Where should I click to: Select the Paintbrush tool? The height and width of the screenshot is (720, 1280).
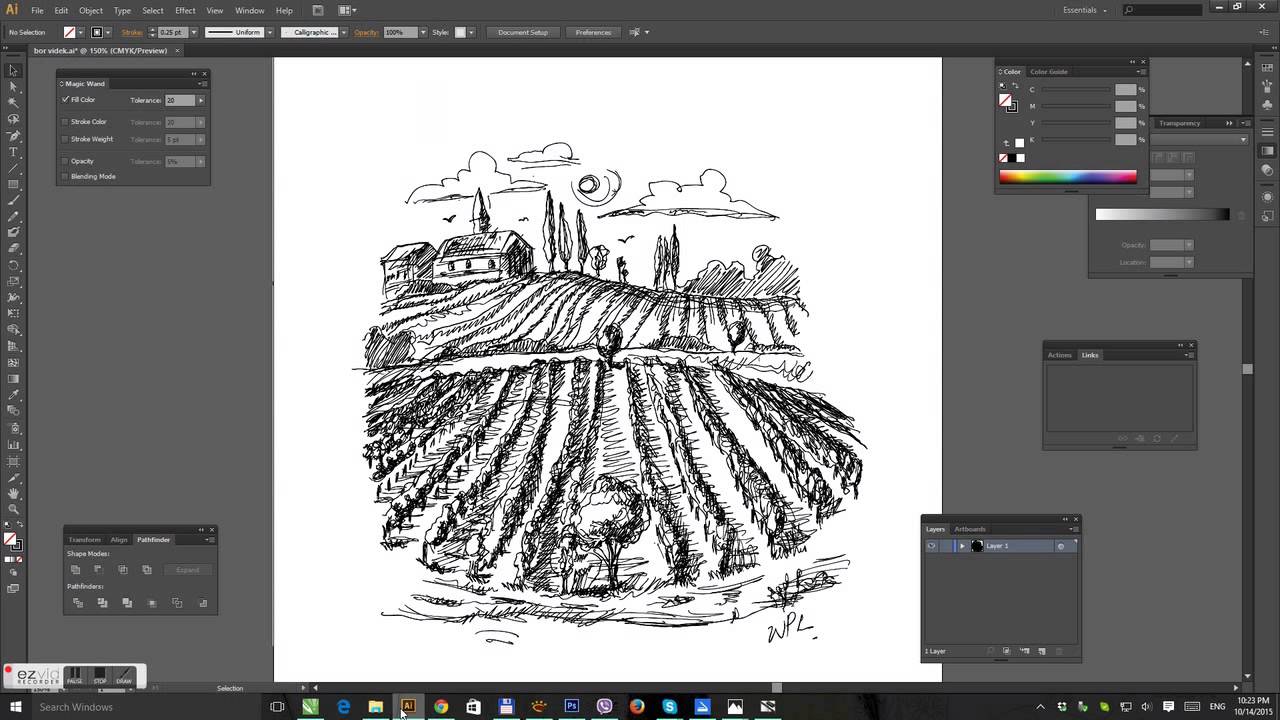click(13, 200)
